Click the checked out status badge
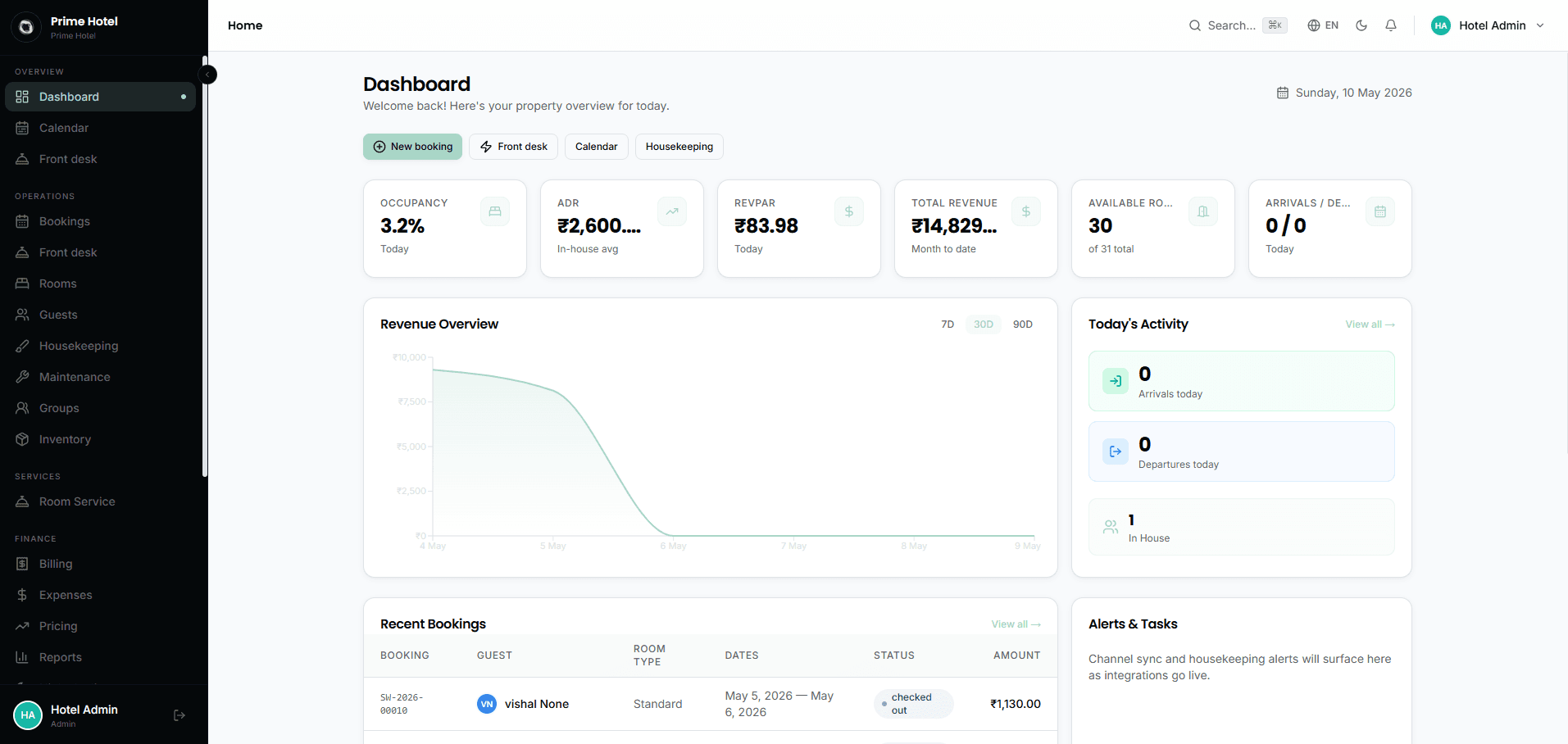 coord(913,704)
